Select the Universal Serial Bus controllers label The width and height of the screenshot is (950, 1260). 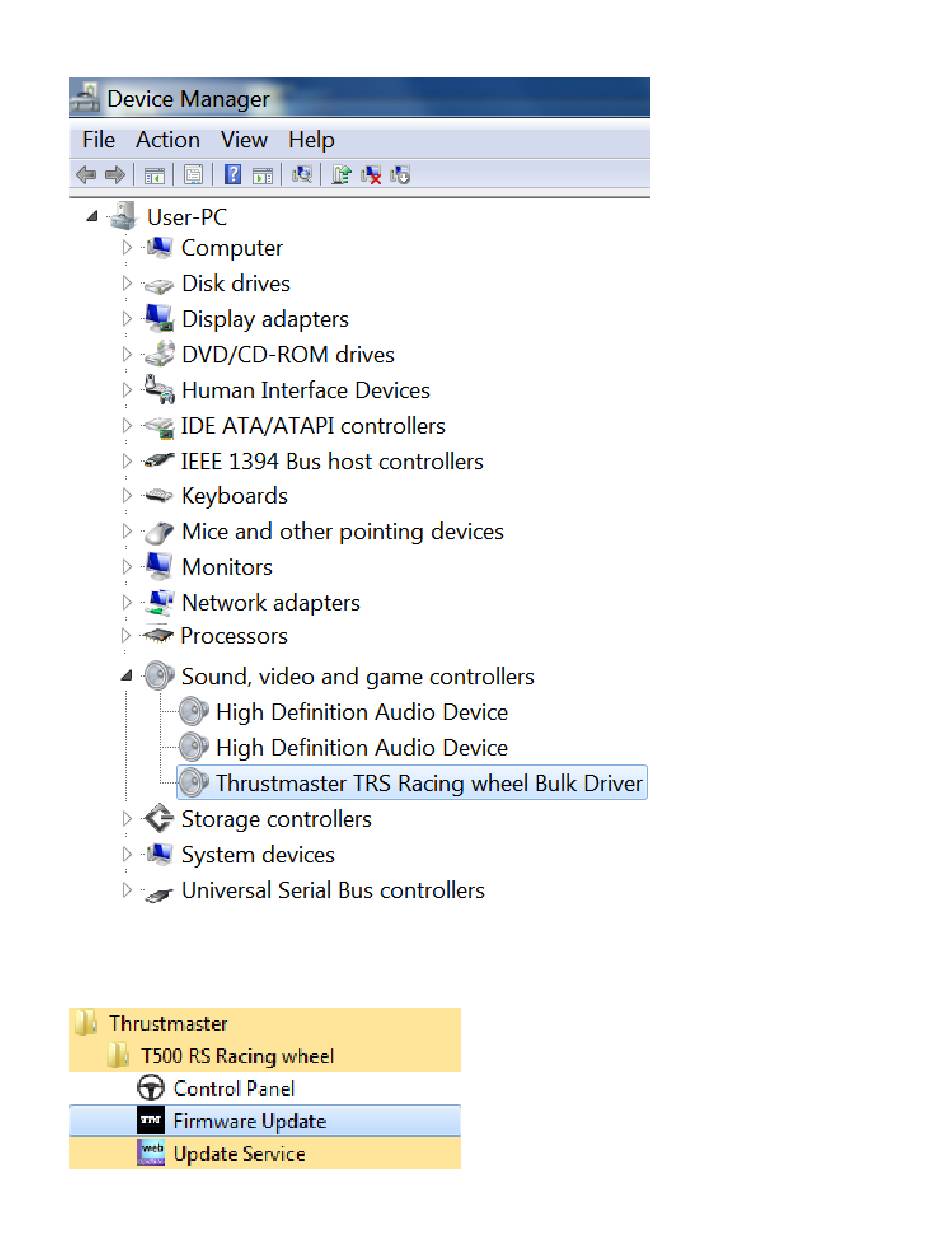[333, 890]
